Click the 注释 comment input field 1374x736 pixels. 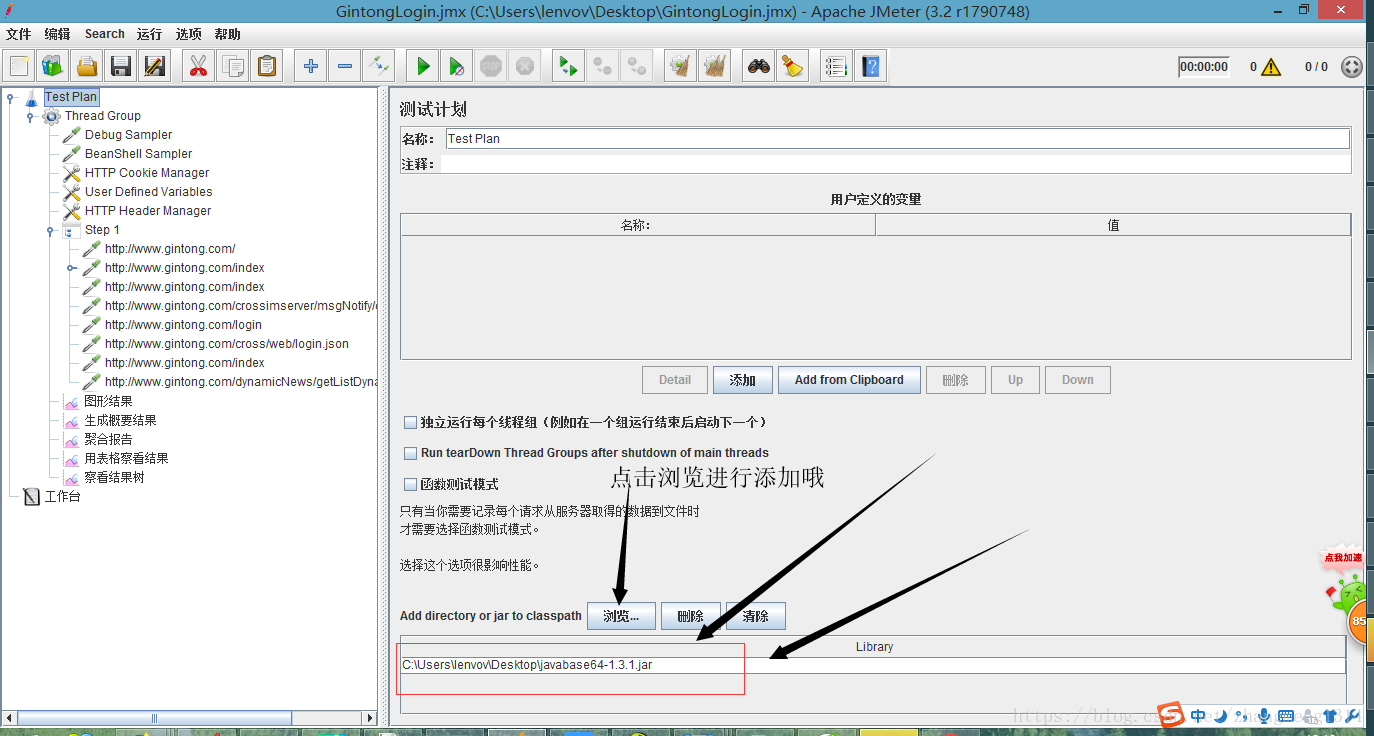coord(897,164)
